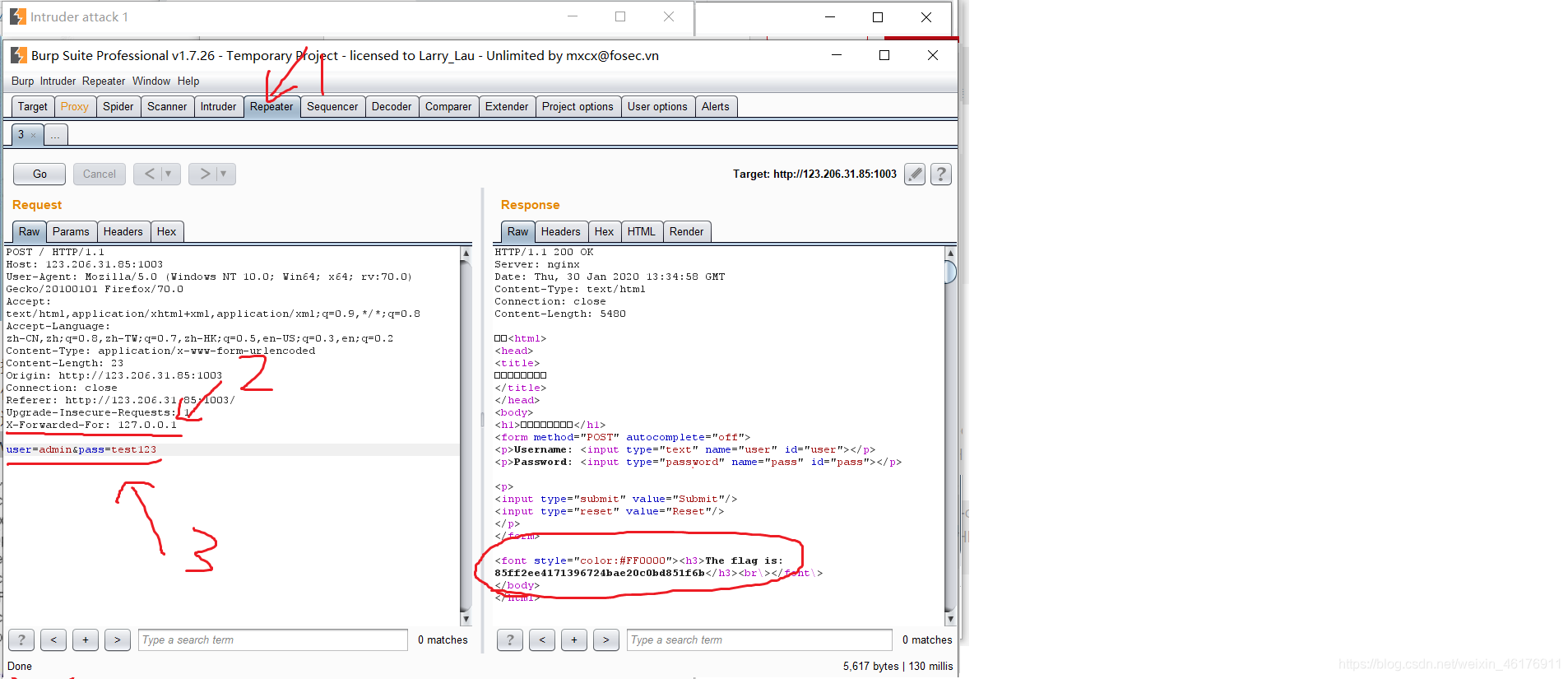1568x679 pixels.
Task: Click the response pane scrollbar thumb
Action: click(x=950, y=272)
